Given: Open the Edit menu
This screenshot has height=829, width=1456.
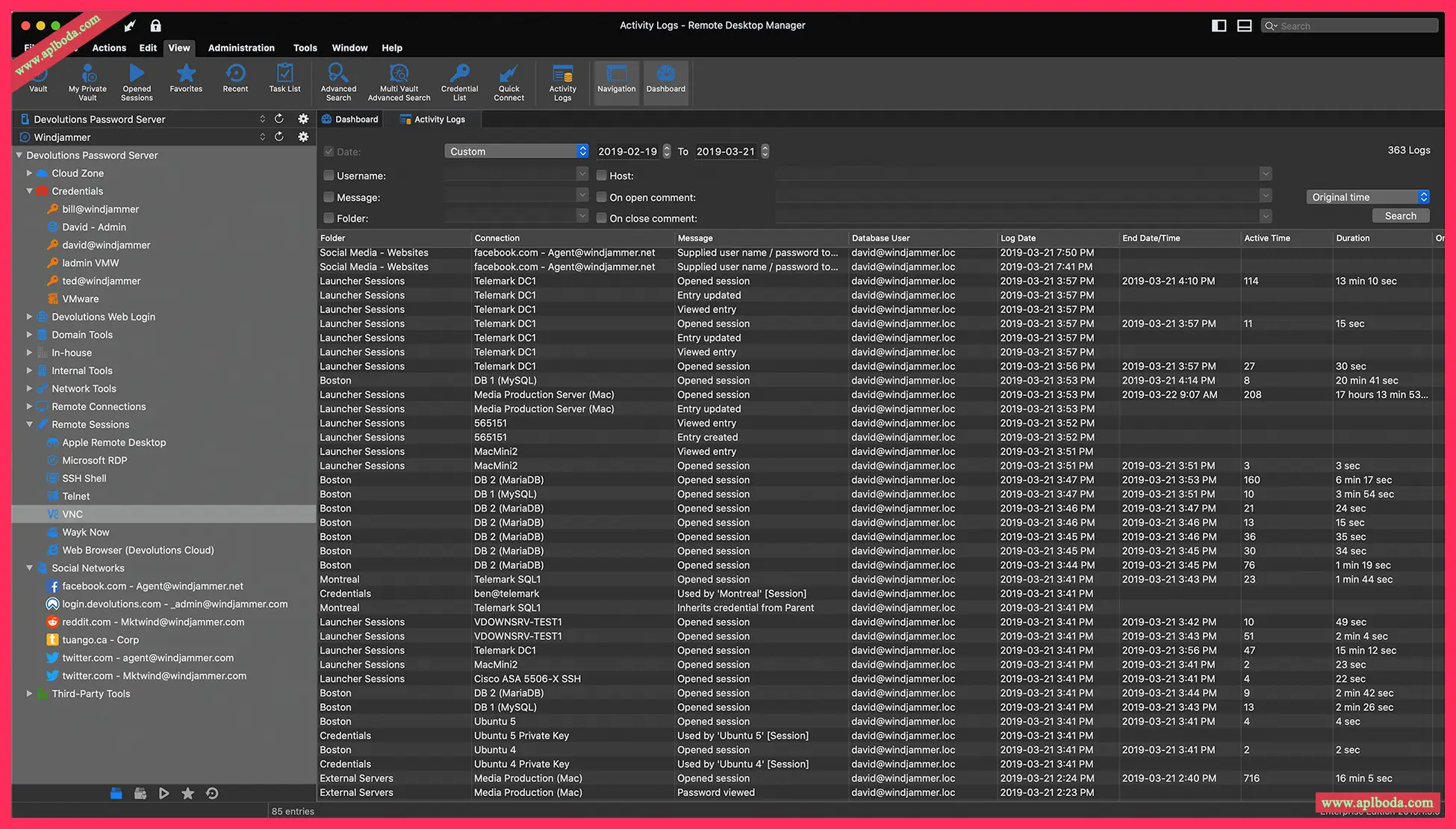Looking at the screenshot, I should [148, 48].
